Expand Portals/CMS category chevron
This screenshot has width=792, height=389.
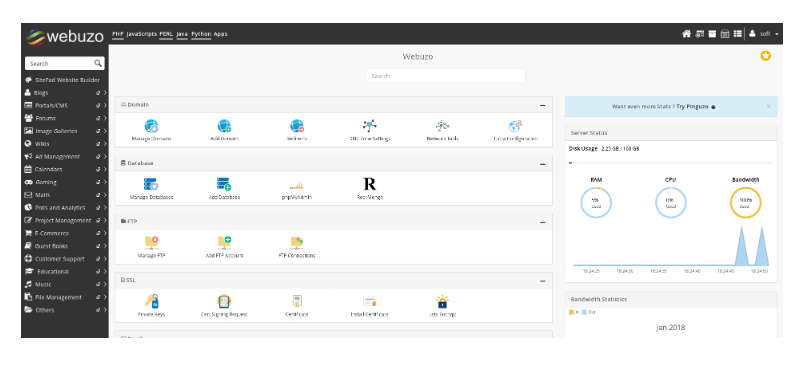click(105, 106)
